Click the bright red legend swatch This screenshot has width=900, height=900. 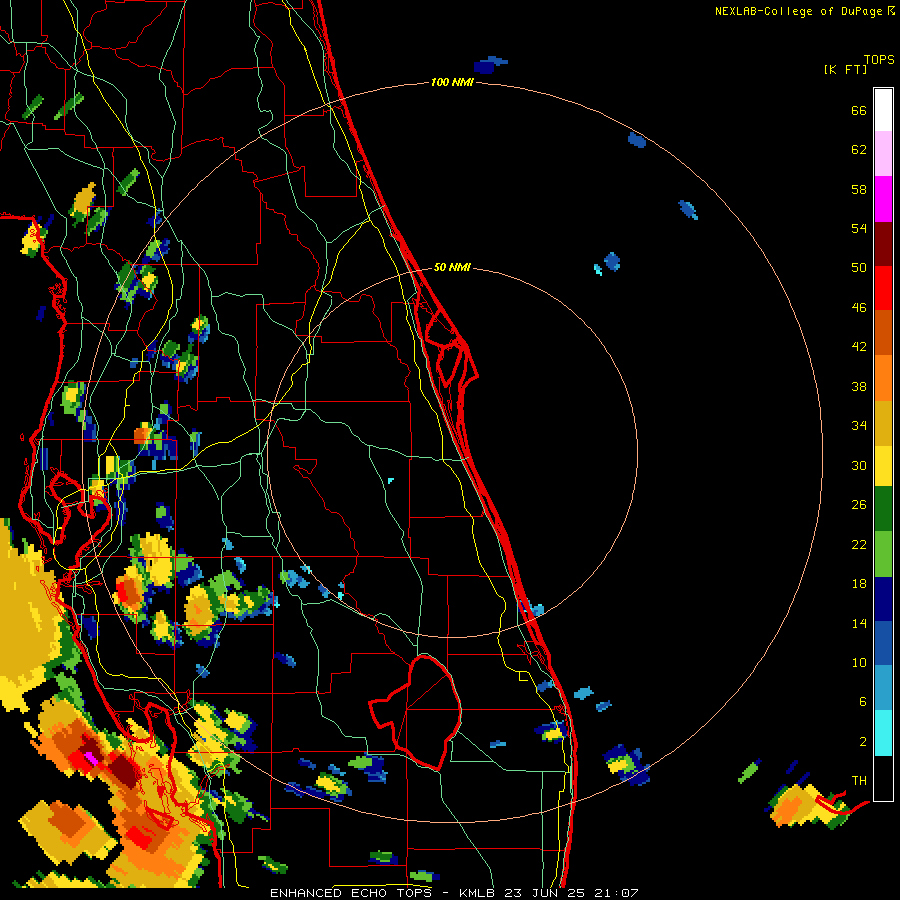883,288
